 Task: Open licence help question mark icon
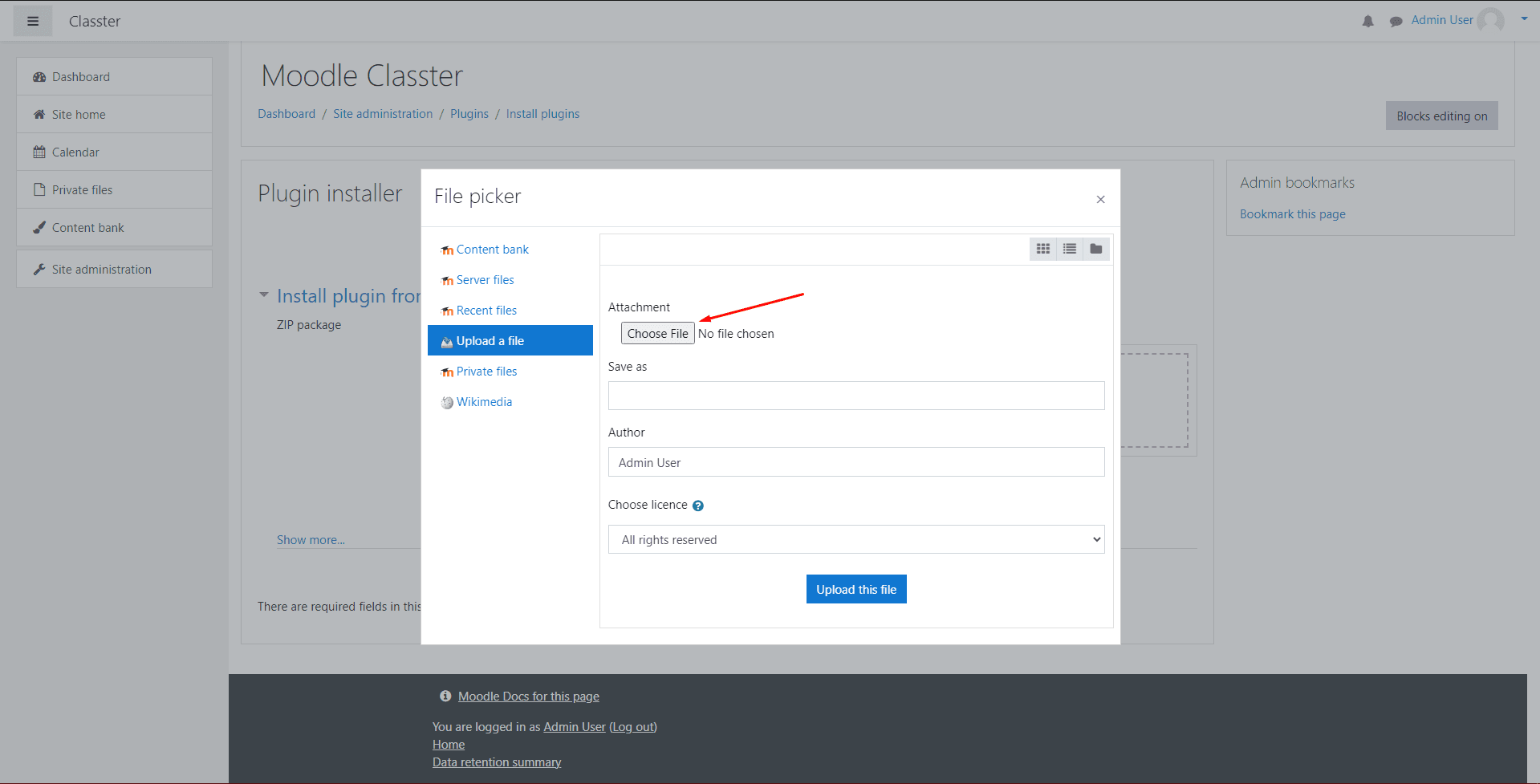pyautogui.click(x=698, y=506)
